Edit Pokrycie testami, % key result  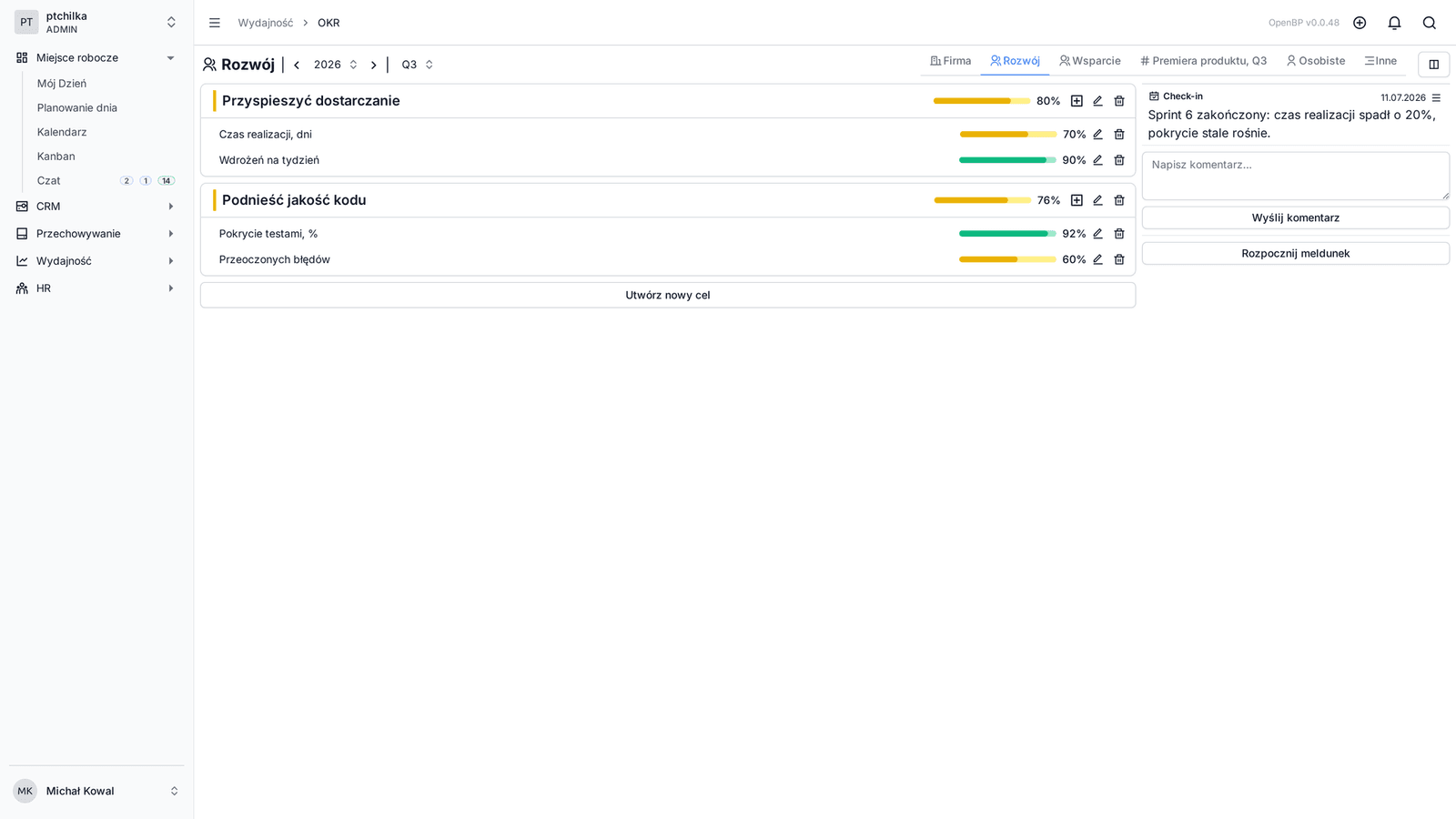coord(1097,234)
